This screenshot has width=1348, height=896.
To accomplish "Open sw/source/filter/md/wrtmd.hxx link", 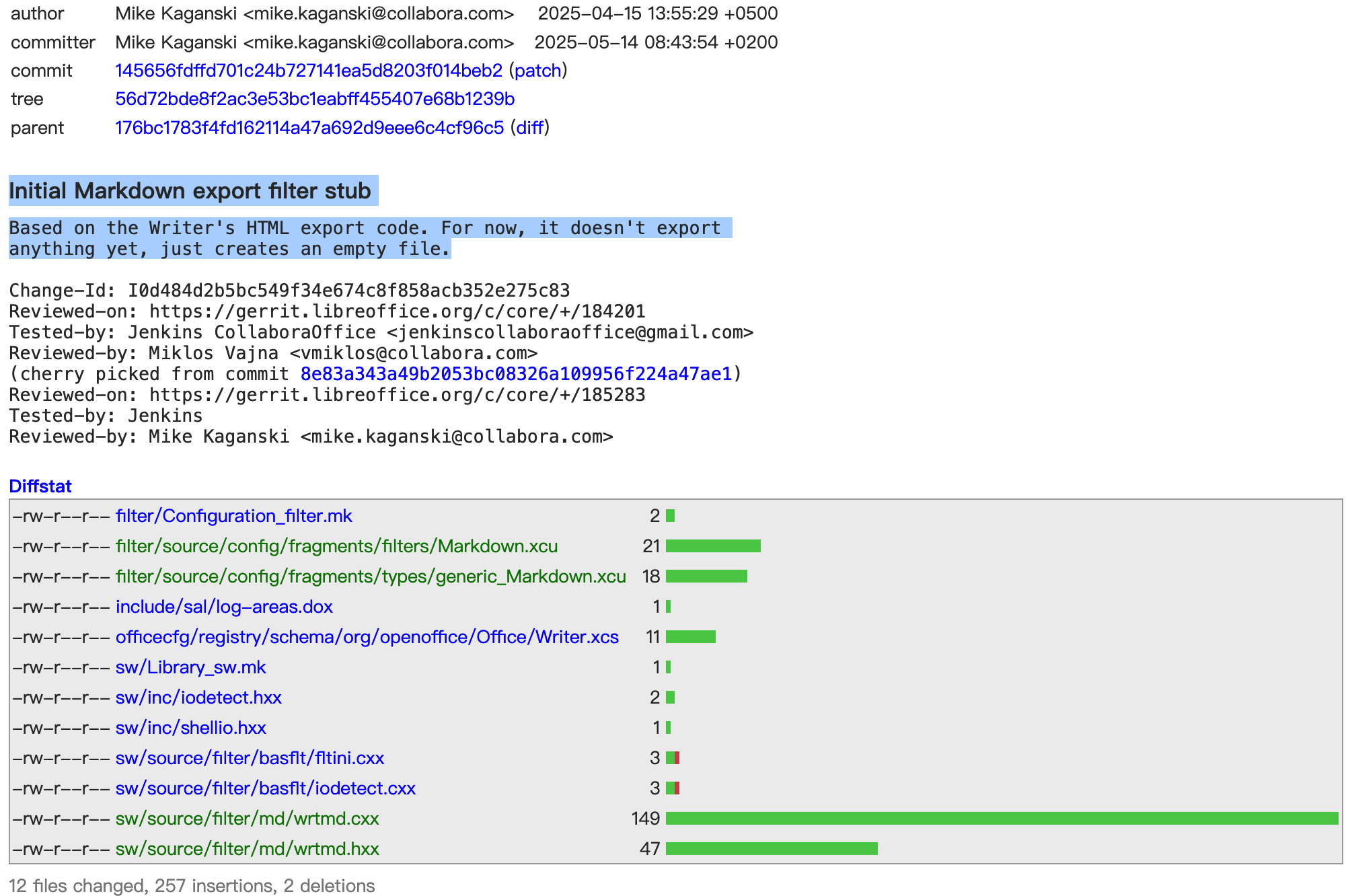I will (247, 849).
